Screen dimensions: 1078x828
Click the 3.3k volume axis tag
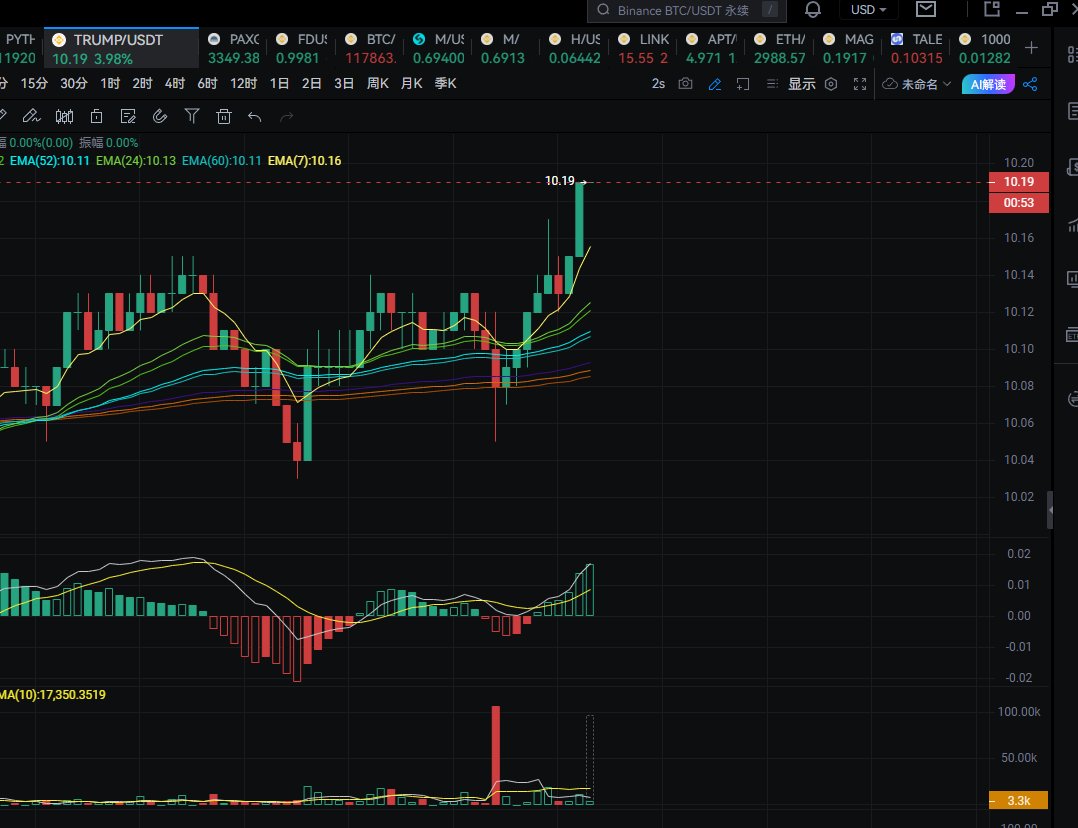pyautogui.click(x=1018, y=800)
